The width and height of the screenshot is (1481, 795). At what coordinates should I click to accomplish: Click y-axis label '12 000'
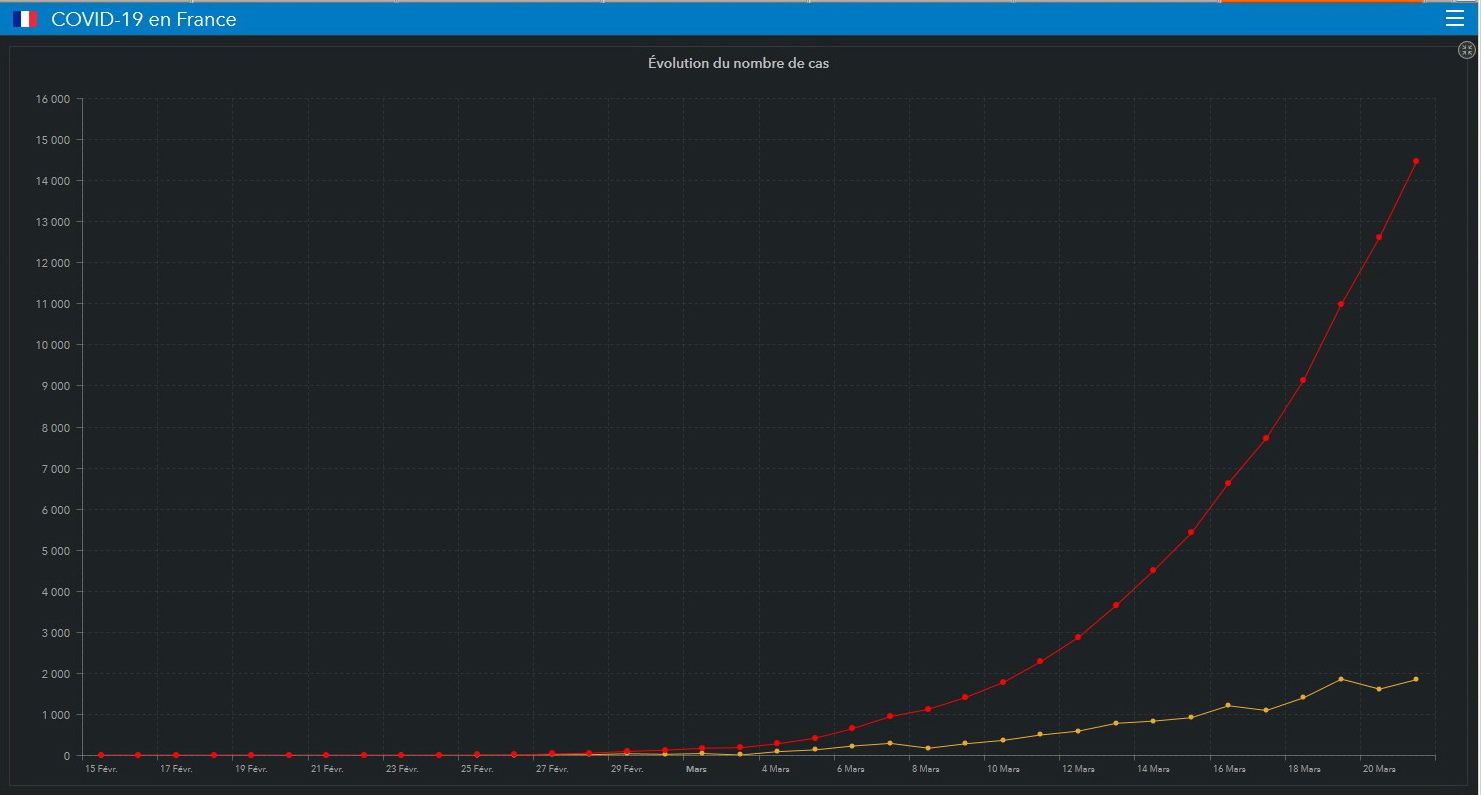[x=53, y=263]
